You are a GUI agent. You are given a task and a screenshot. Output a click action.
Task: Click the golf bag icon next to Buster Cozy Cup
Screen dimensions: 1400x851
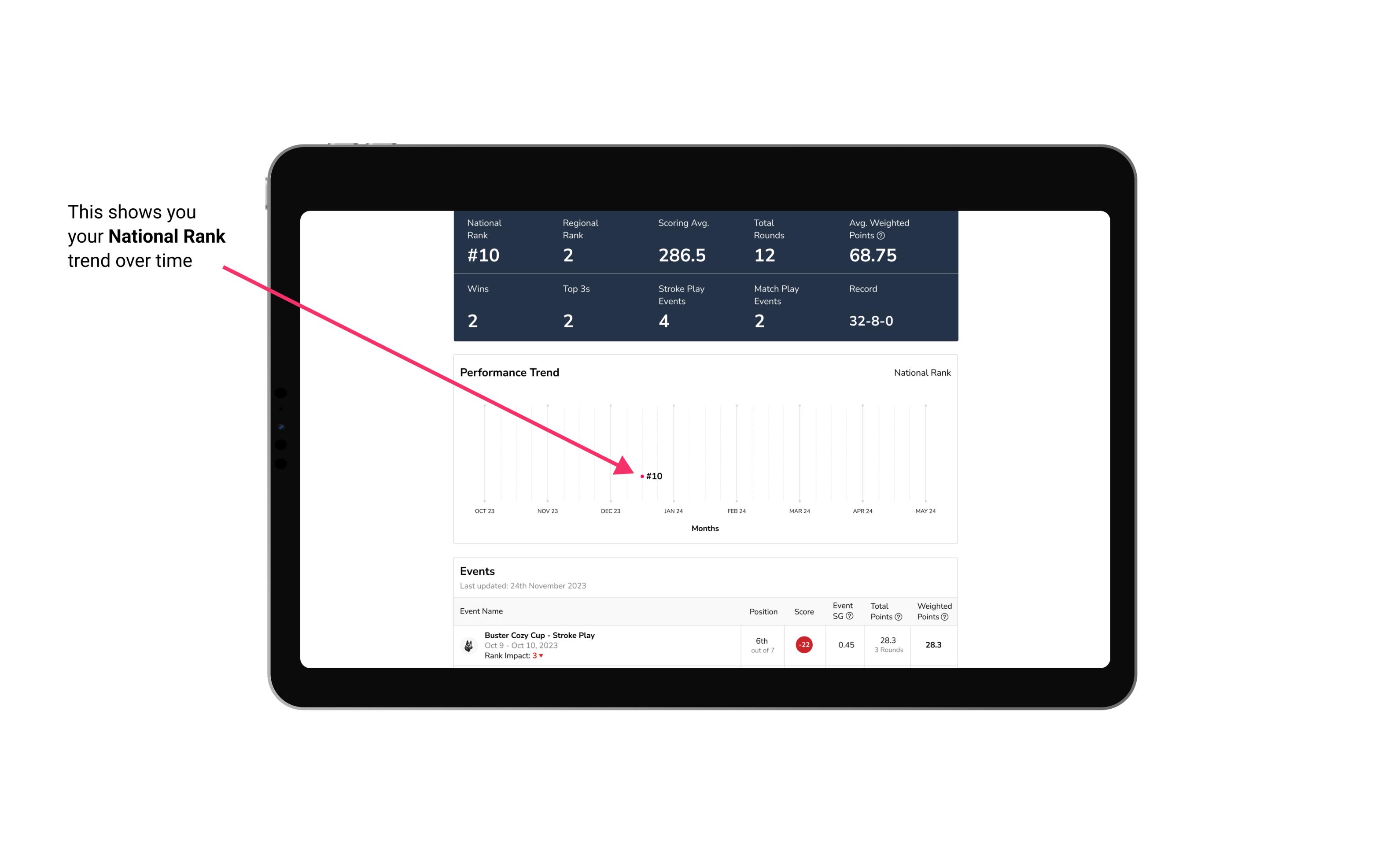click(469, 644)
